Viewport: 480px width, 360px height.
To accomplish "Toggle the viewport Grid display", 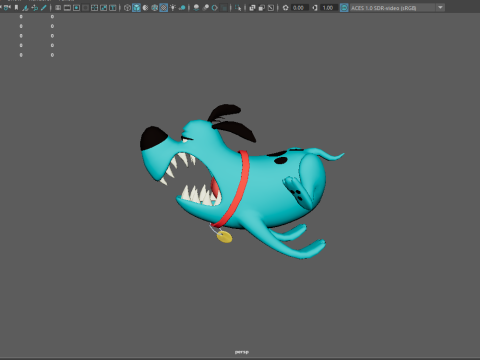I will pos(58,8).
